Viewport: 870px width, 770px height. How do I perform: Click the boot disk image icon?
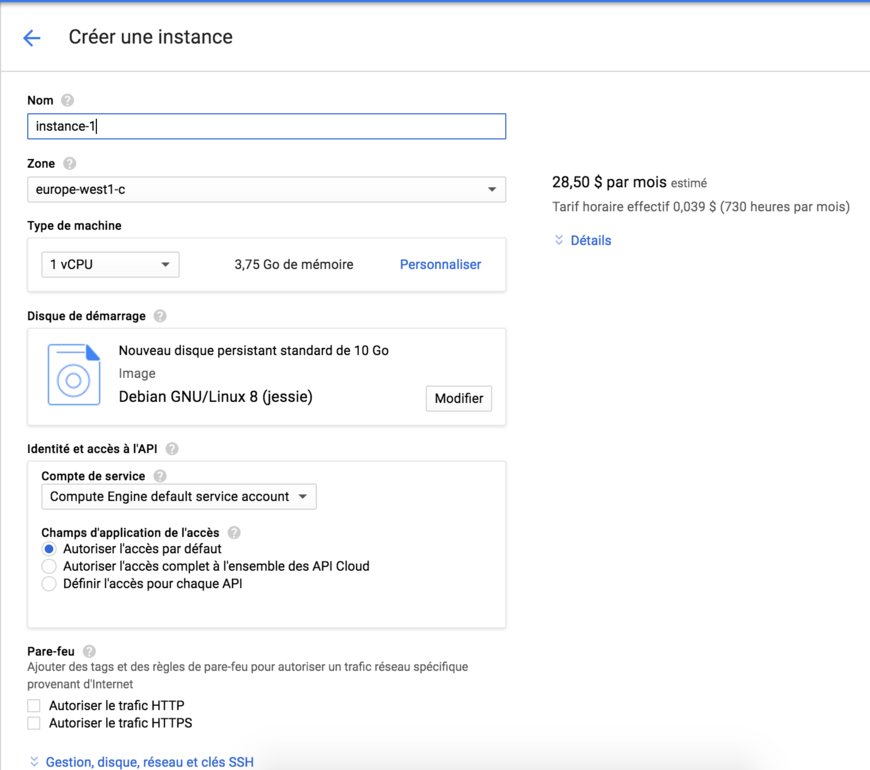[74, 376]
